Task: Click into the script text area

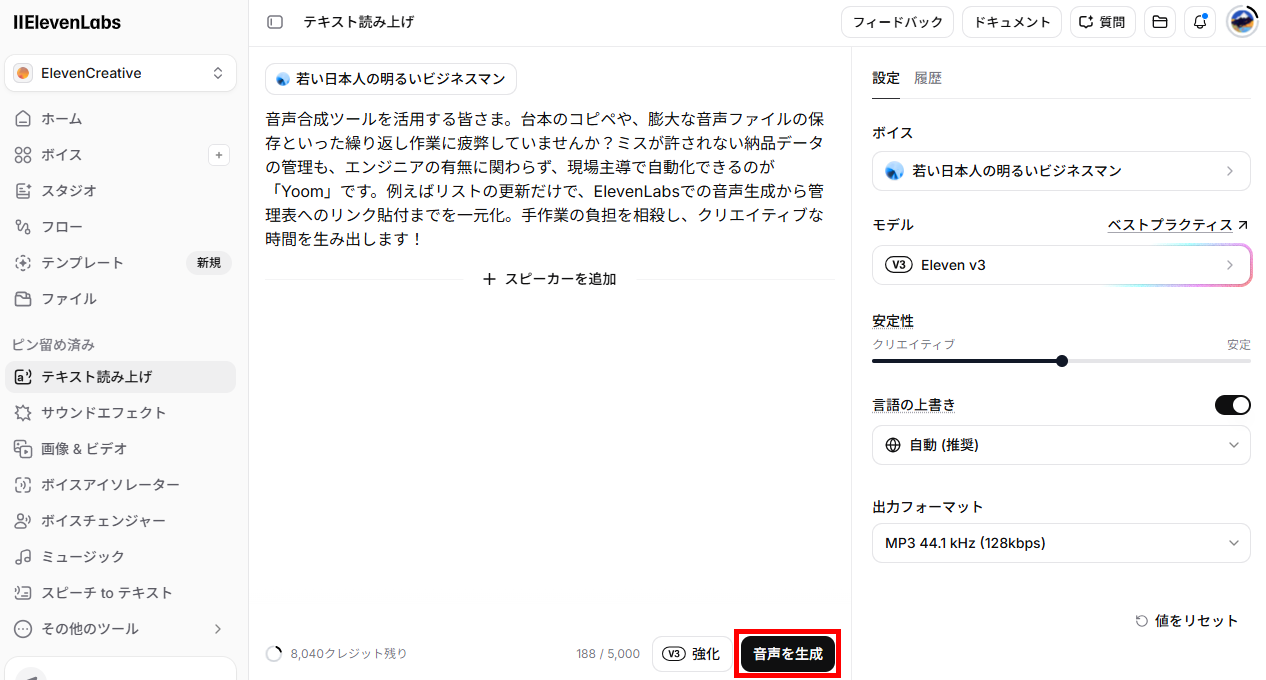Action: click(549, 179)
